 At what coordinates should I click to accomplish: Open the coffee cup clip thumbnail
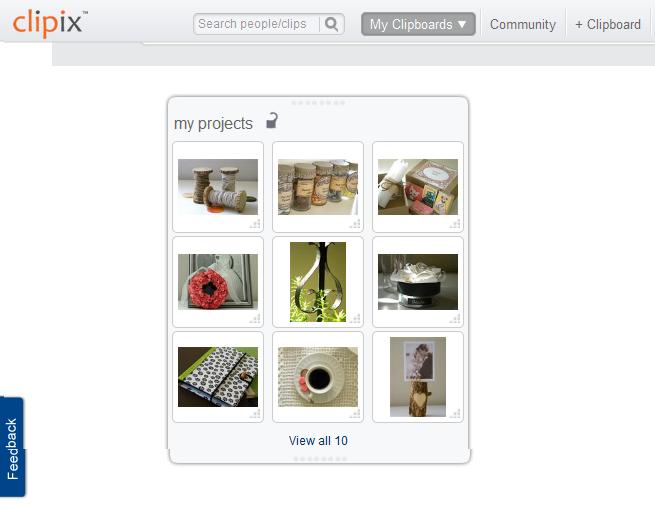coord(318,377)
